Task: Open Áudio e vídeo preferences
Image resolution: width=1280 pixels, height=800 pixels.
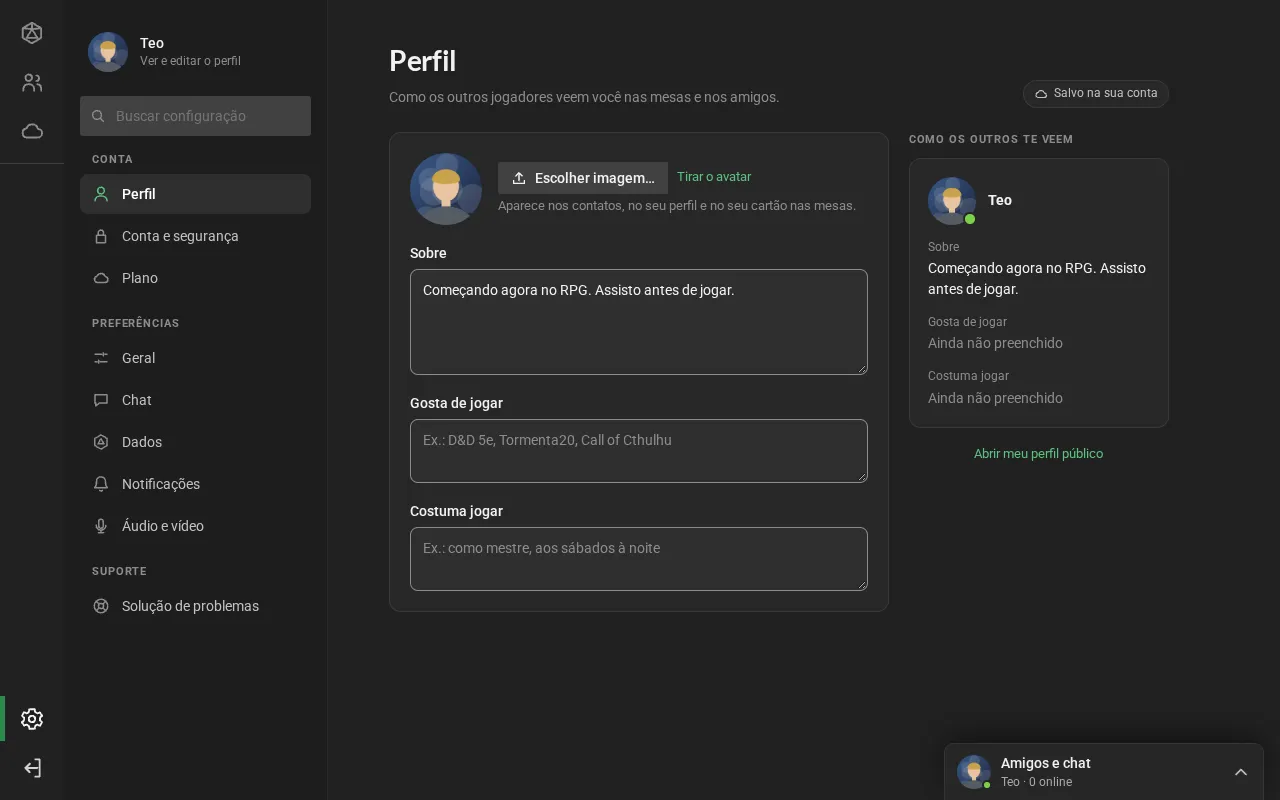Action: (195, 526)
